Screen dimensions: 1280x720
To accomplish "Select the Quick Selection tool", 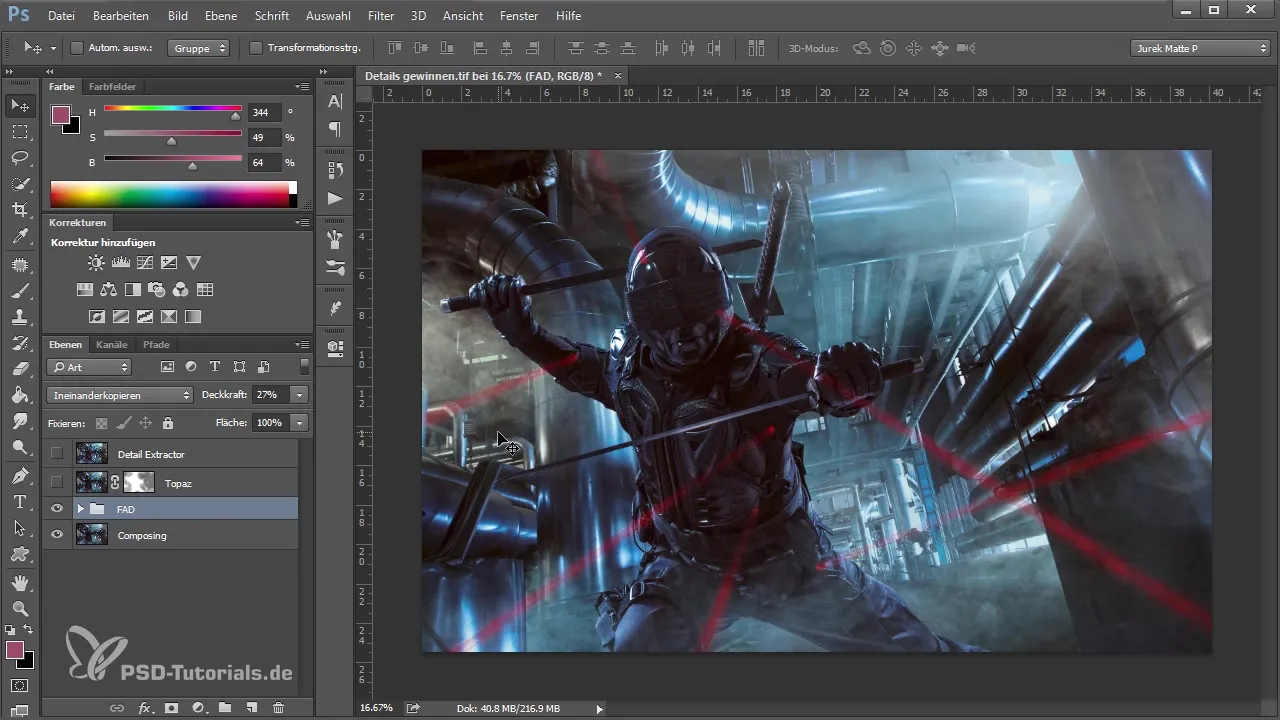I will pos(20,183).
